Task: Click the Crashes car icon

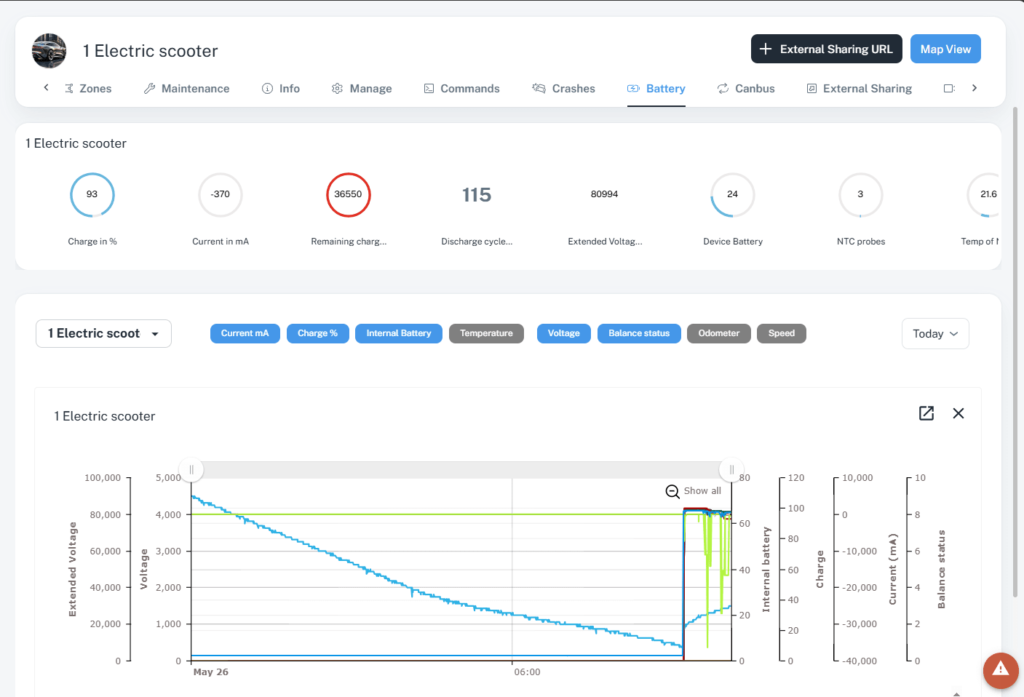Action: [x=539, y=88]
